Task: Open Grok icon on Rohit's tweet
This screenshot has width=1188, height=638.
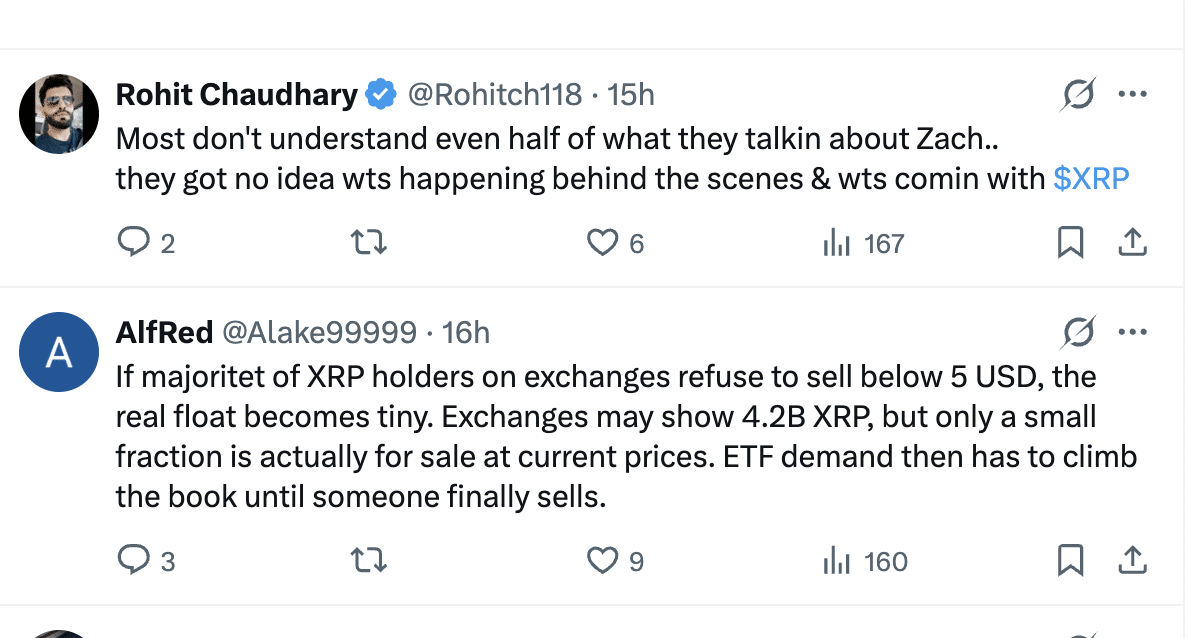Action: pos(1078,95)
